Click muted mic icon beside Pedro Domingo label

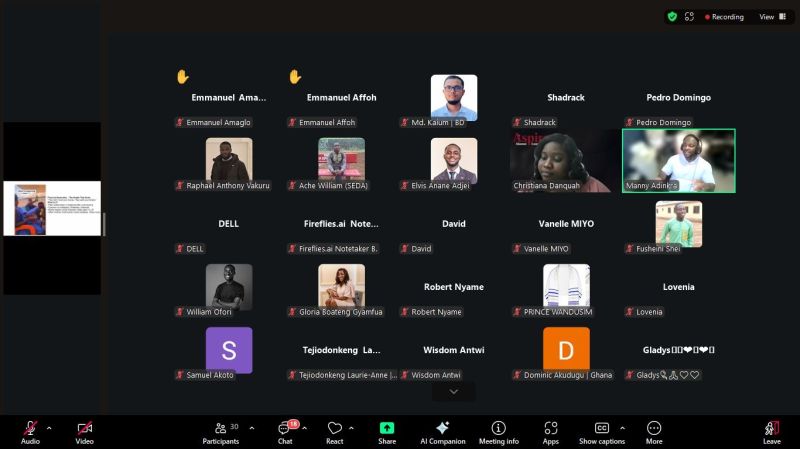(x=630, y=122)
